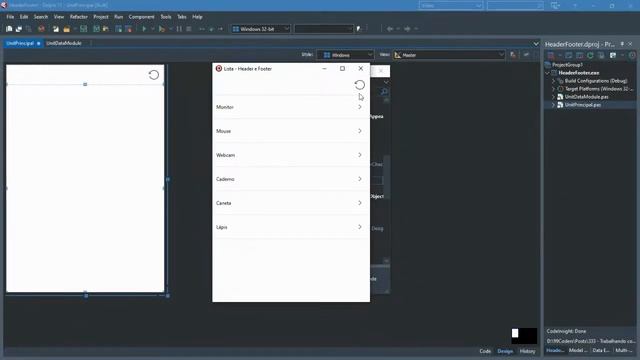Click the search magnifier icon behind the Lista window
The height and width of the screenshot is (360, 640).
tap(384, 92)
